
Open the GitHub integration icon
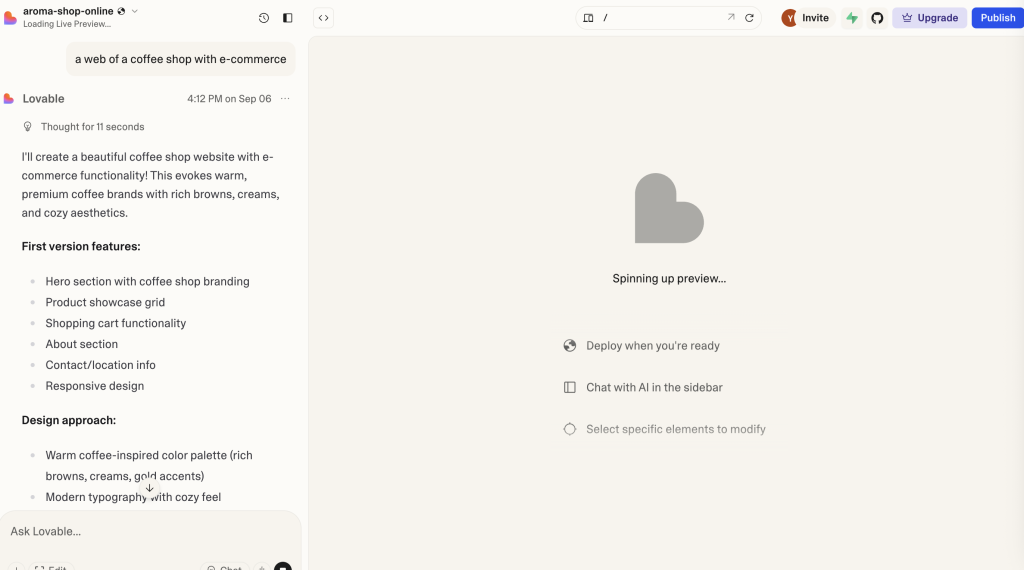point(877,18)
